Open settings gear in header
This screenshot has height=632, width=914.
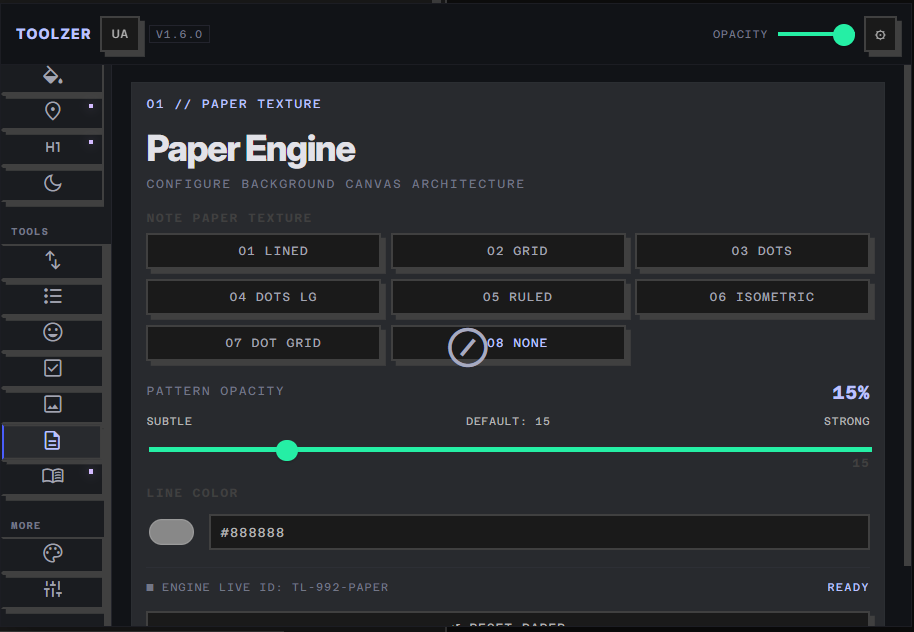click(x=880, y=35)
